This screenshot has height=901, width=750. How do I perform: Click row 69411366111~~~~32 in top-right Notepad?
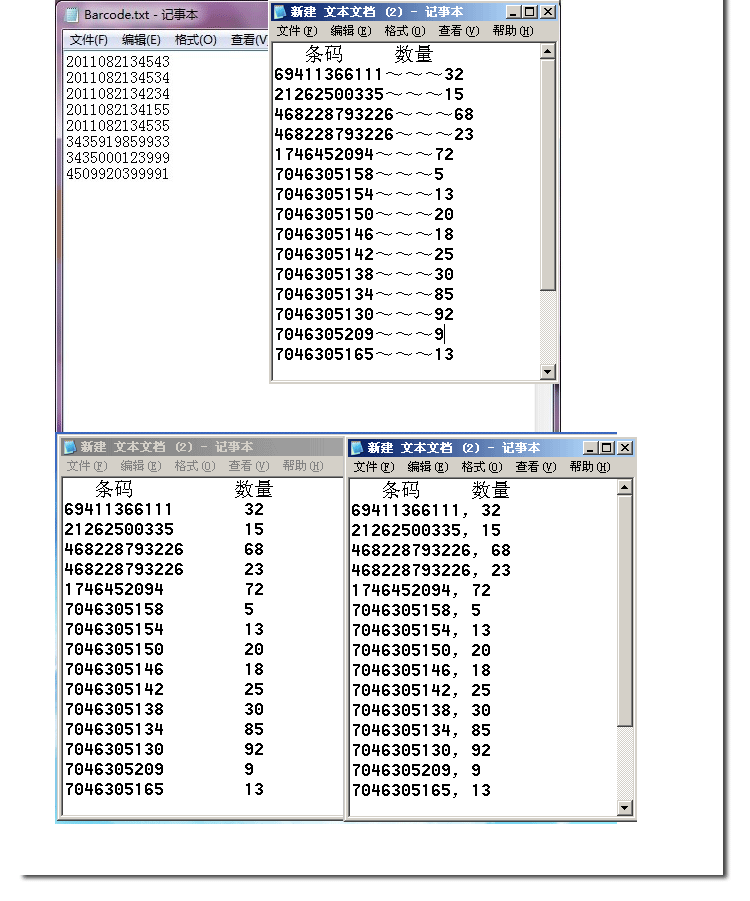click(369, 74)
